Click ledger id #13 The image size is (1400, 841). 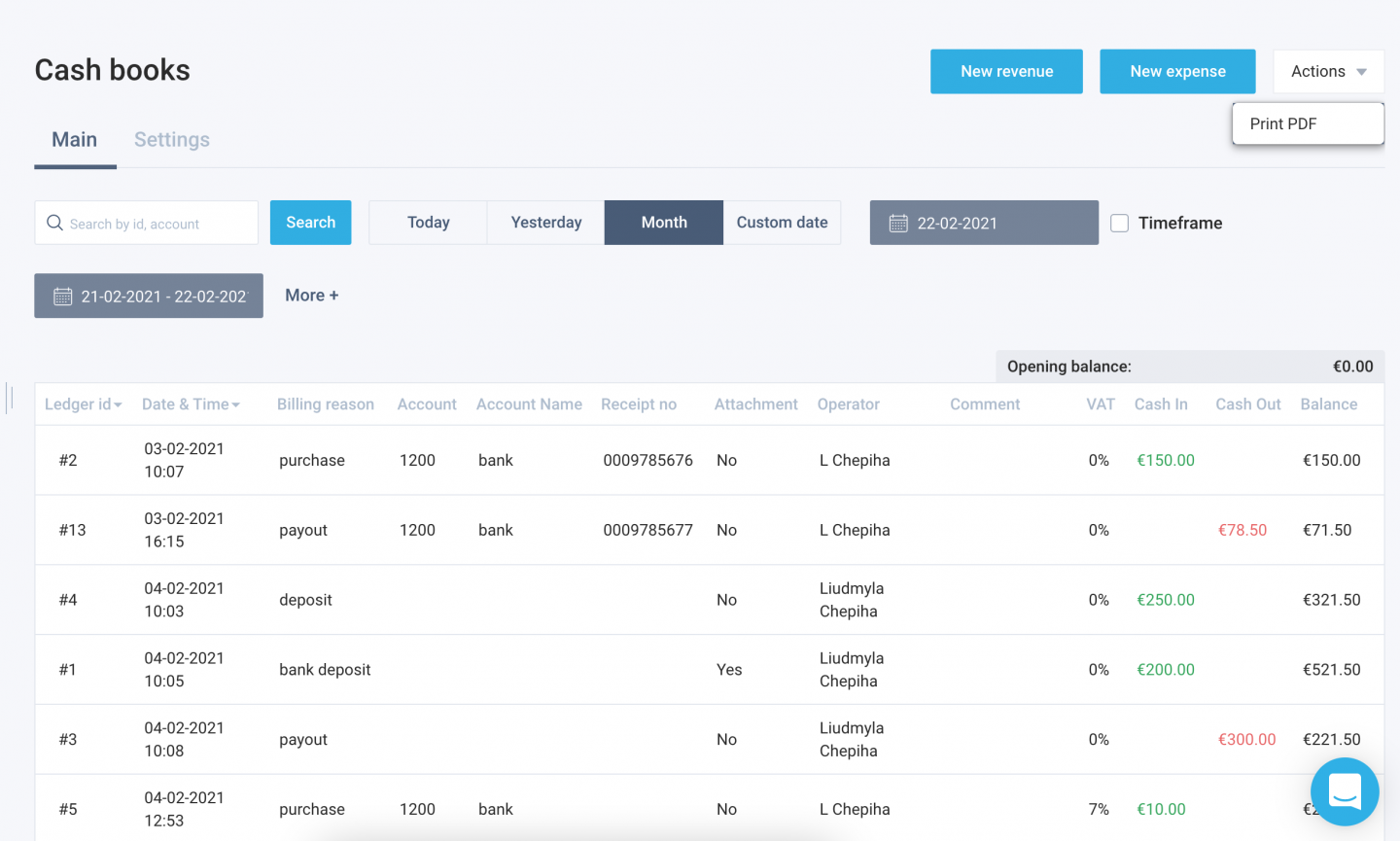coord(73,530)
